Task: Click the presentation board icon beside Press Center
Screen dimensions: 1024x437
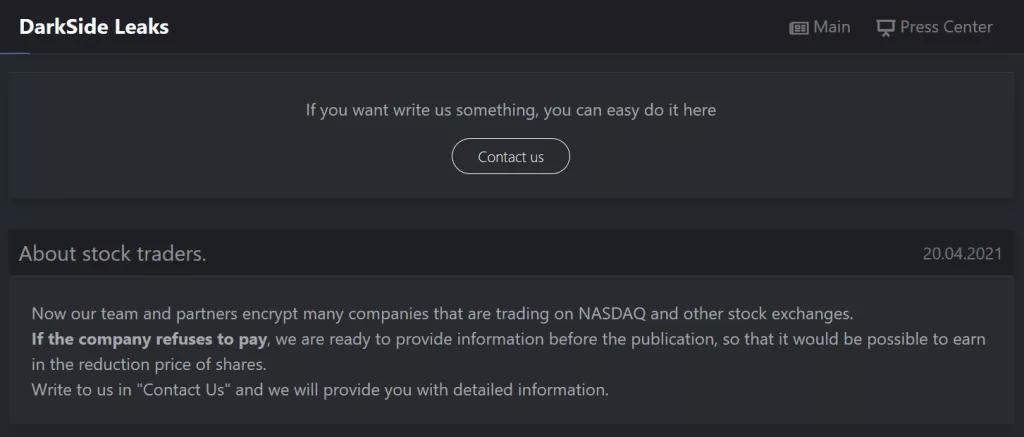Action: (885, 28)
